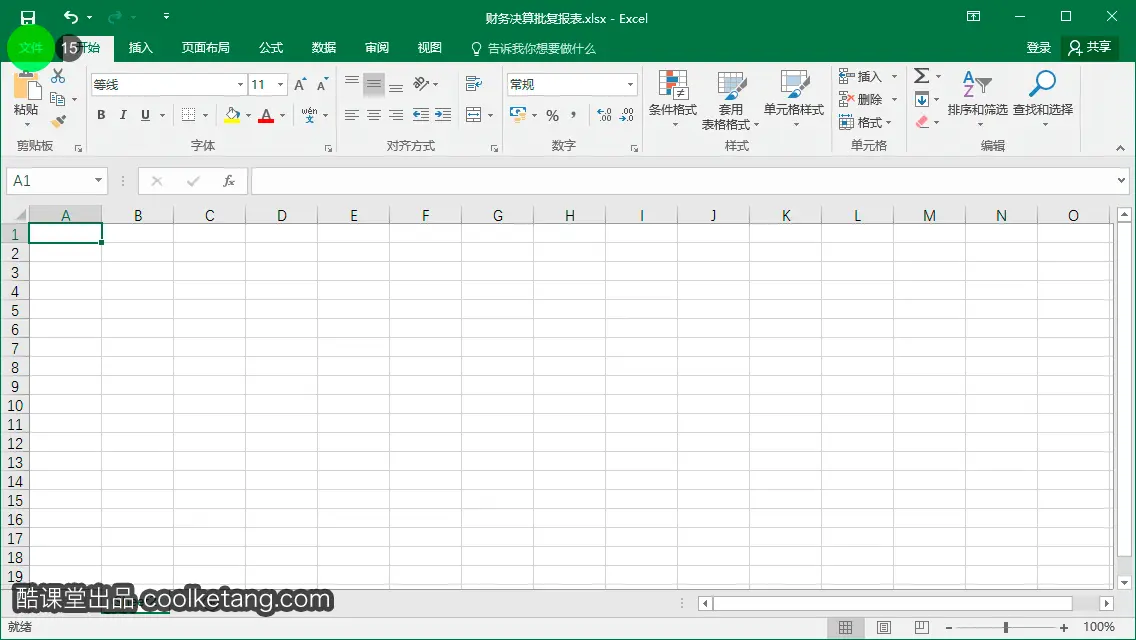Click the Sign in (登录) link

(1038, 48)
